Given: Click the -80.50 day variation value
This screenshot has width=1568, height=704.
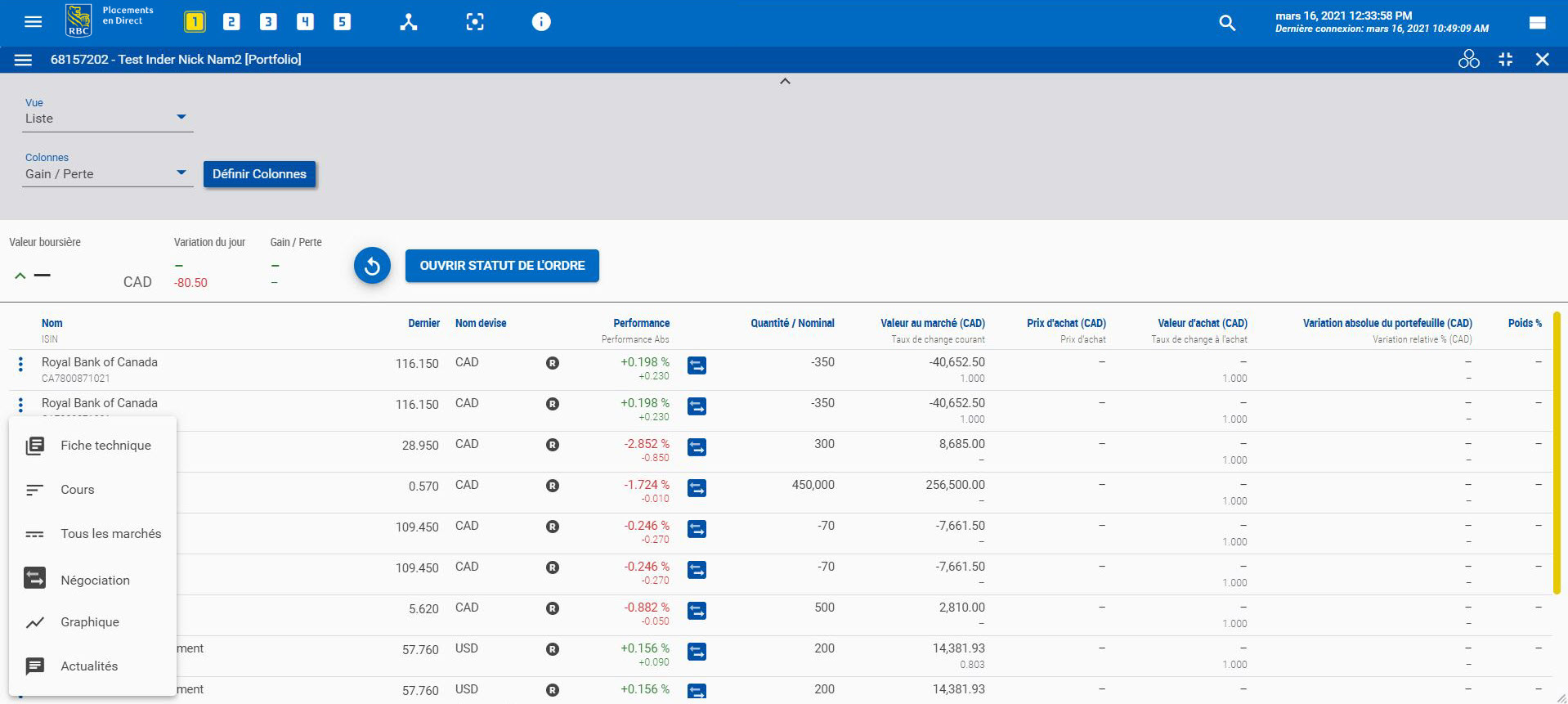Looking at the screenshot, I should tap(190, 283).
